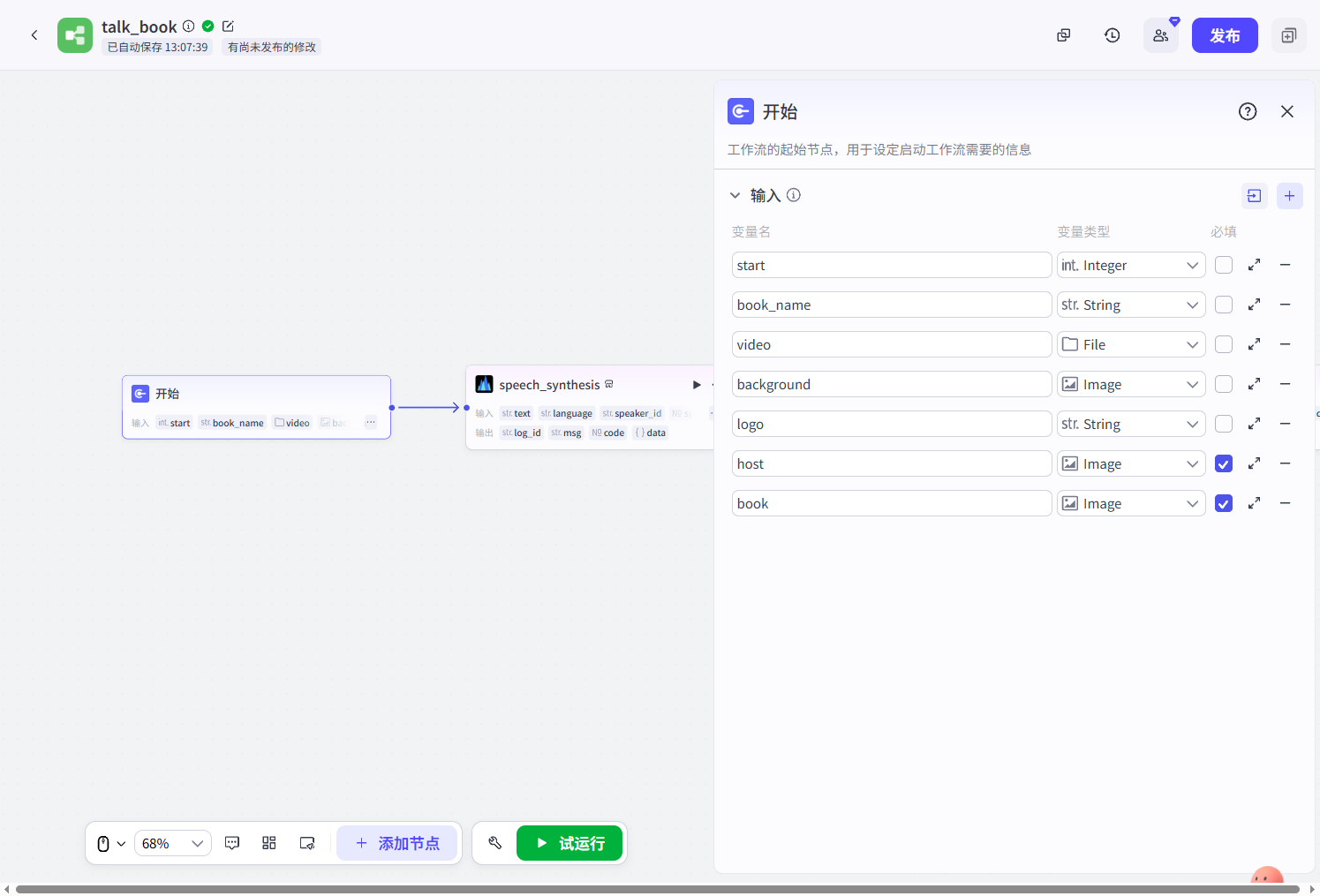This screenshot has width=1320, height=896.
Task: Uncheck required for host variable
Action: pos(1224,463)
